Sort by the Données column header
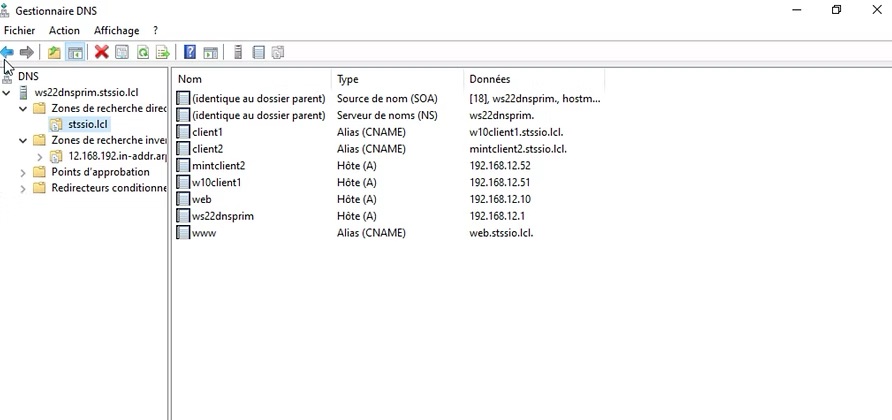 pos(534,79)
